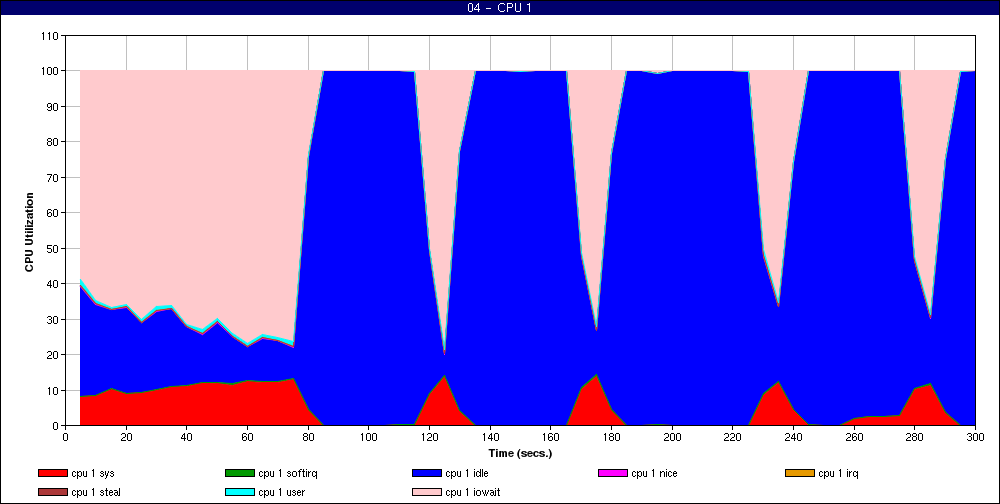Image resolution: width=1000 pixels, height=504 pixels.
Task: Click the cyan cpu 1 user legend swatch
Action: tap(239, 493)
